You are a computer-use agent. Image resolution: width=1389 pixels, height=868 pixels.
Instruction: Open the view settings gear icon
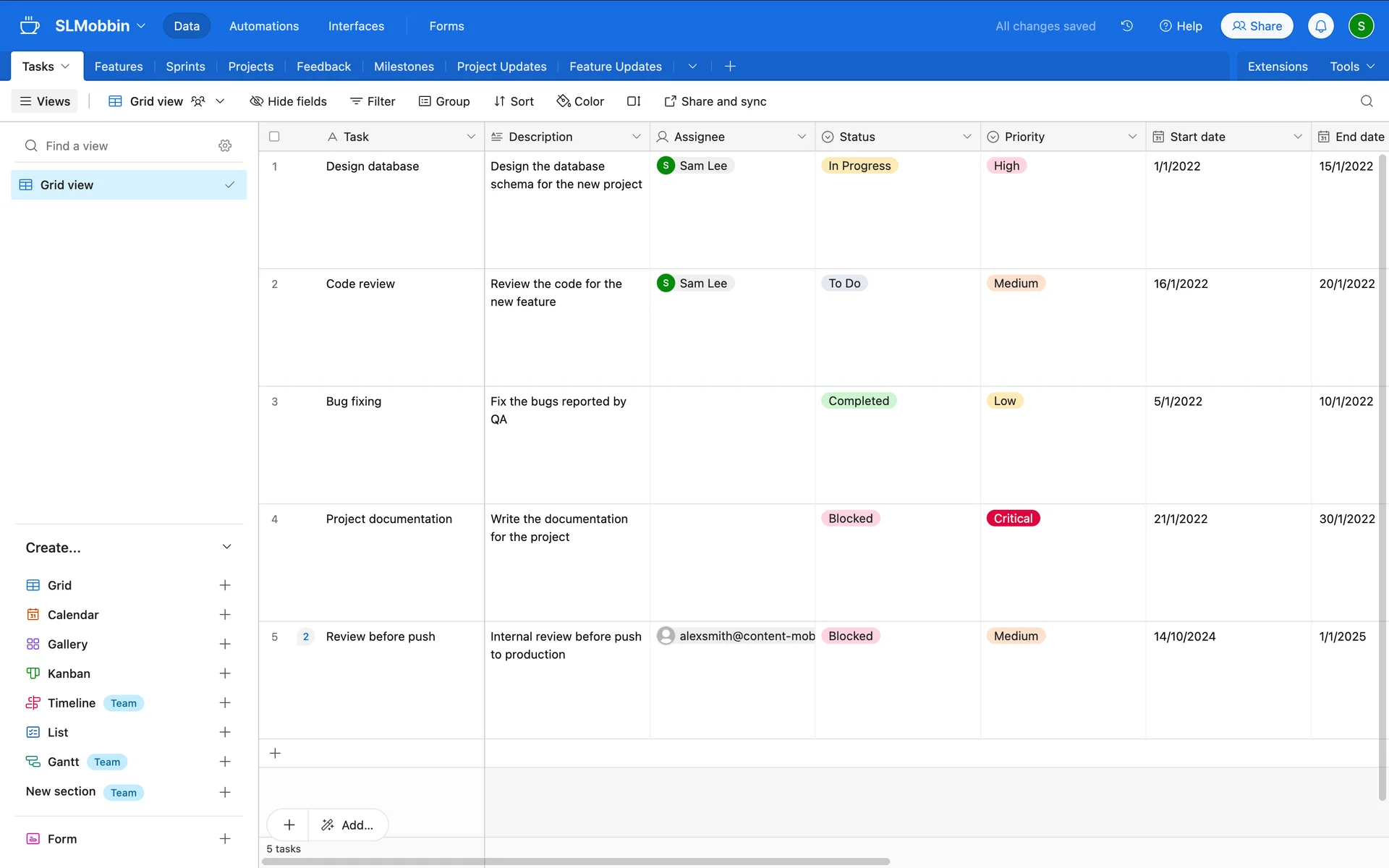tap(225, 146)
